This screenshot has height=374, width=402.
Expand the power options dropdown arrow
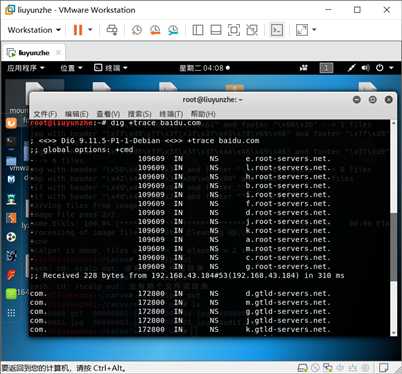tap(90, 30)
